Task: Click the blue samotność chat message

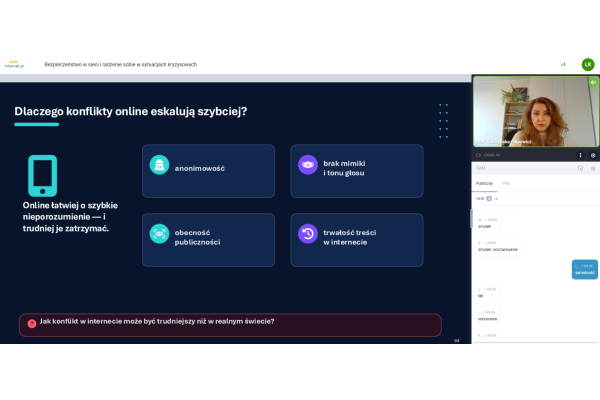Action: pos(584,271)
